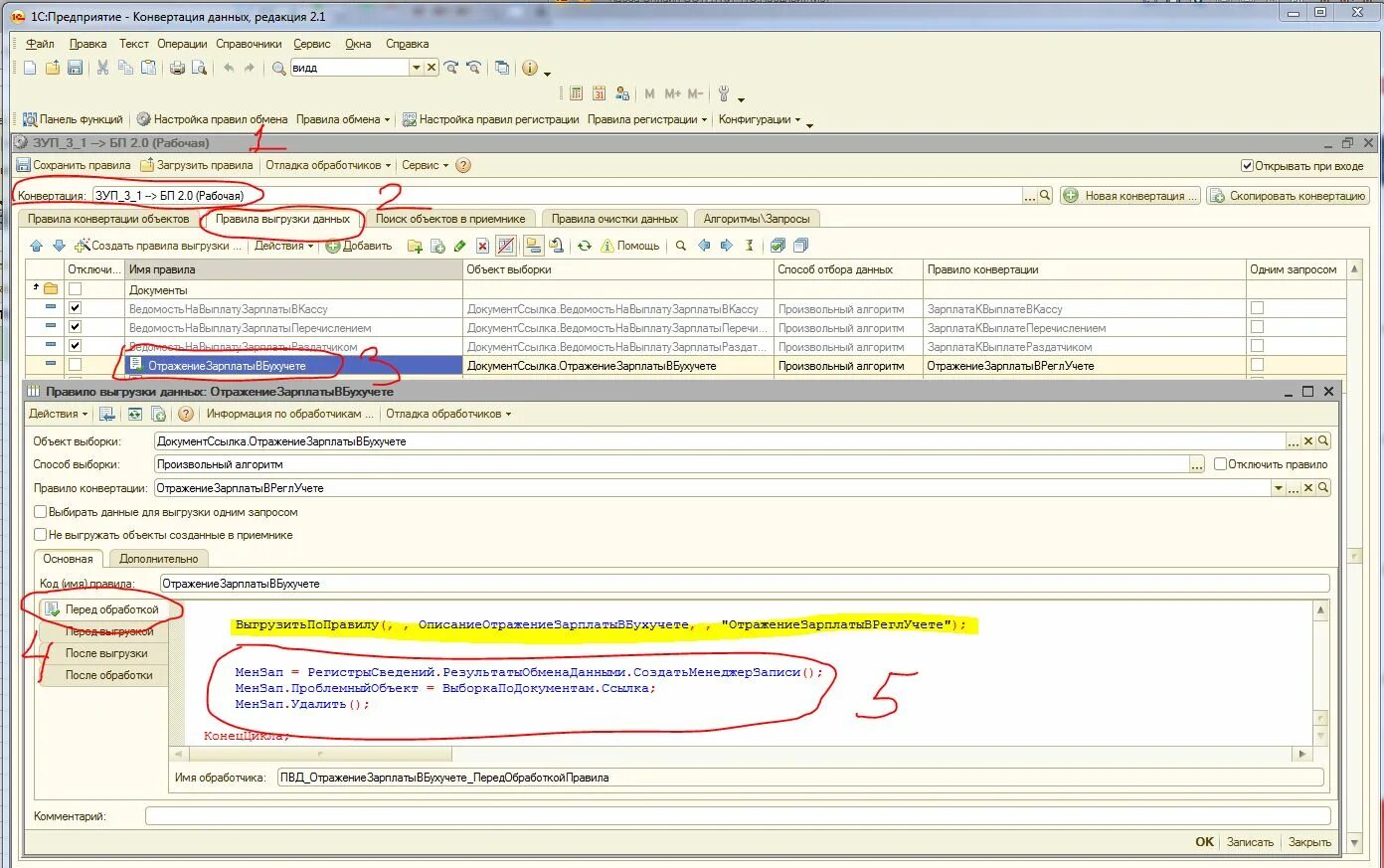This screenshot has width=1384, height=868.
Task: Click the info icon in the main toolbar
Action: pyautogui.click(x=530, y=68)
